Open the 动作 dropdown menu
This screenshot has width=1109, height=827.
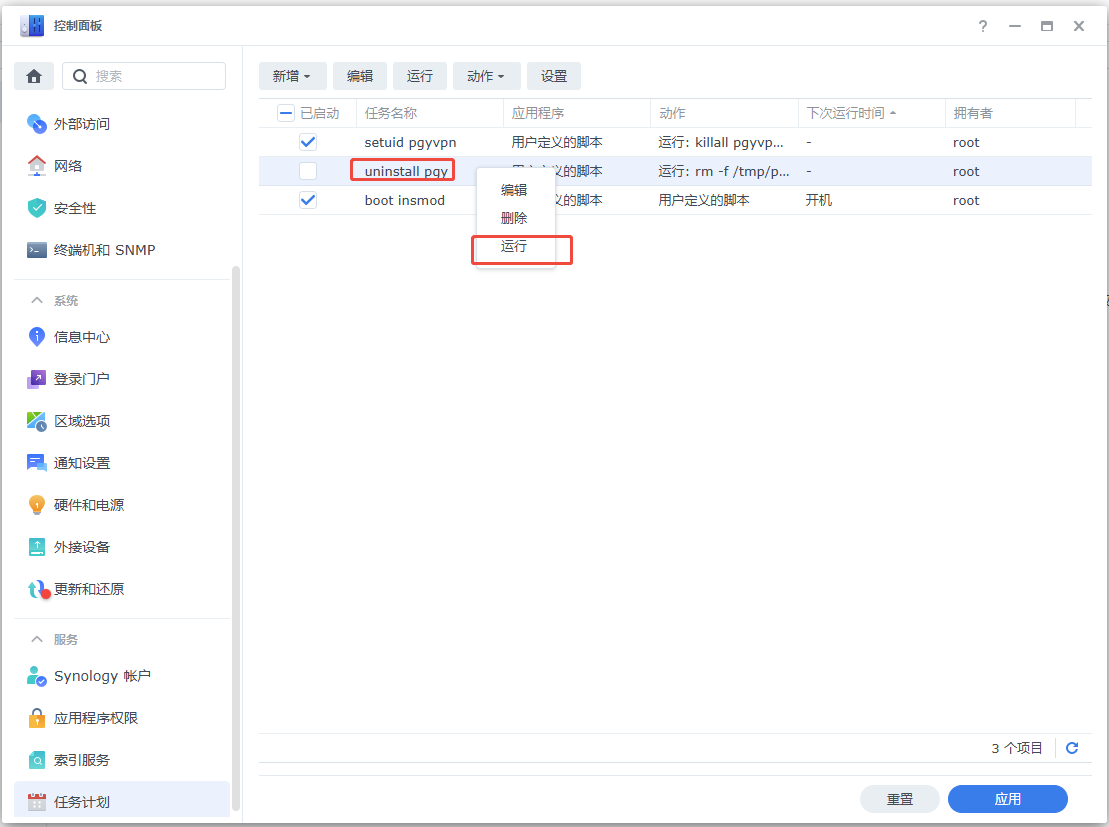point(485,76)
